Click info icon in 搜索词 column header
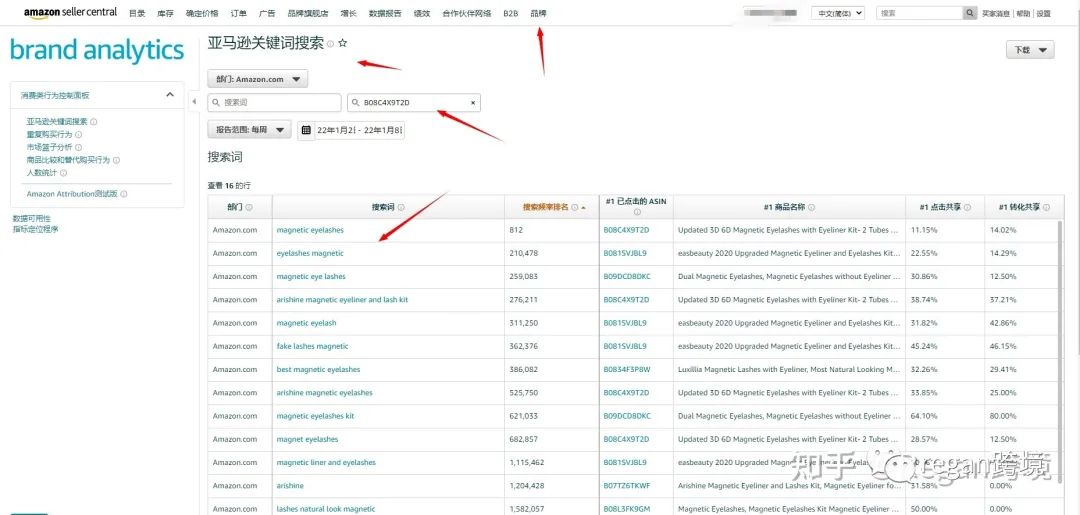This screenshot has width=1080, height=515. pos(401,207)
